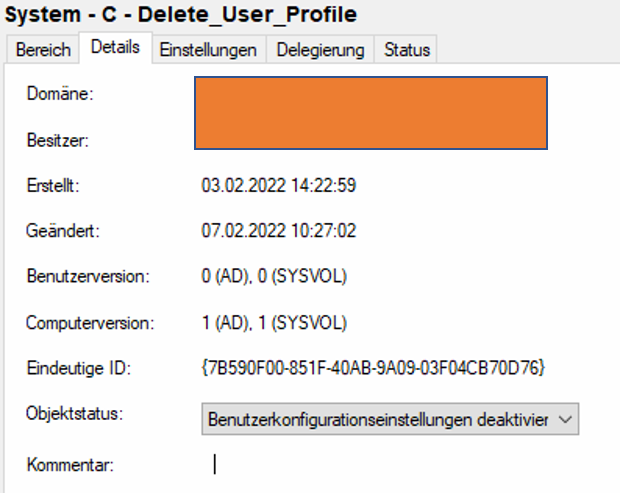Select the Benutzerversion value 0 (AD), 0 (SYSVOL)

[274, 276]
